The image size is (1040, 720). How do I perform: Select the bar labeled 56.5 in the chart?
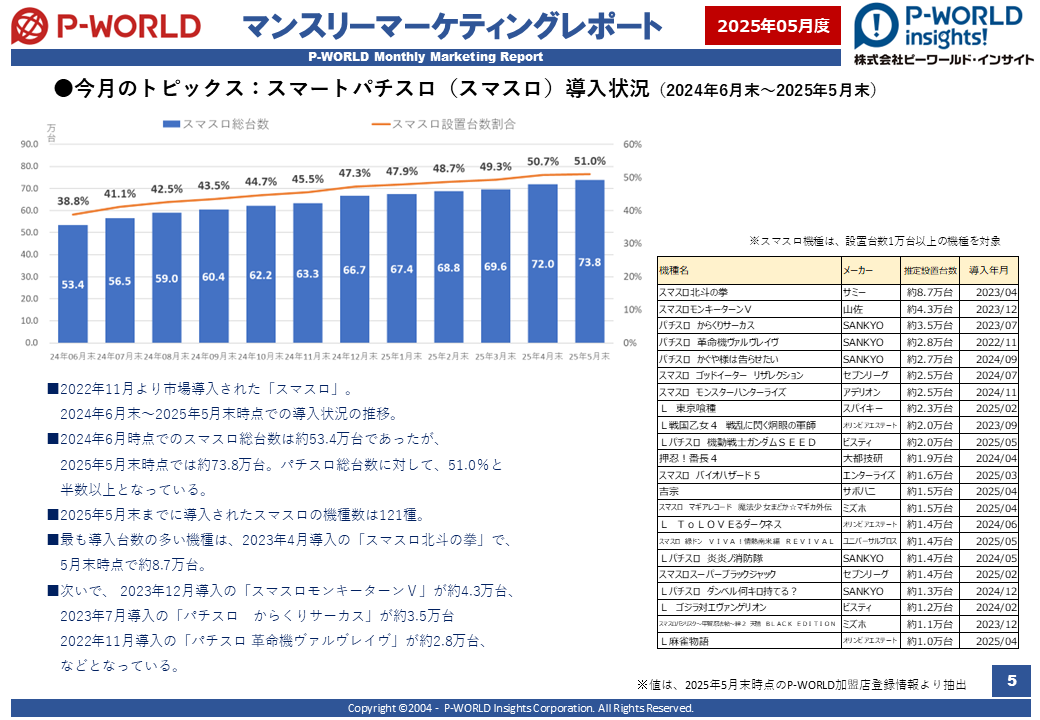coord(120,280)
